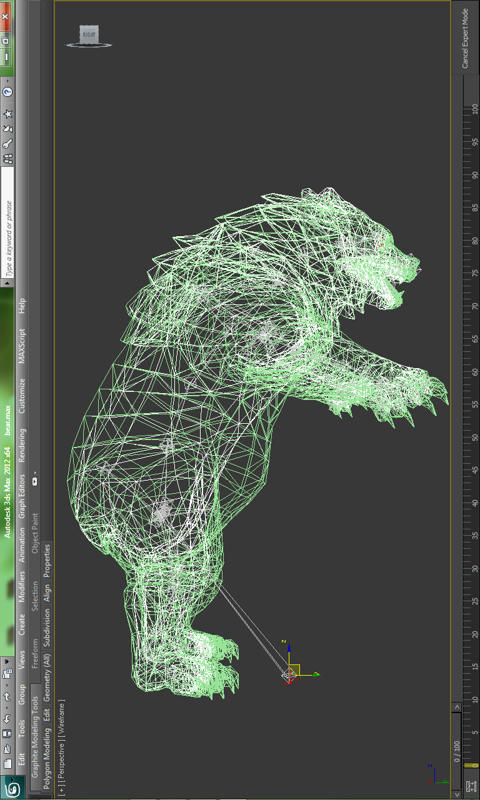Screen dimensions: 480x800
Task: Open the Group menu
Action: [x=21, y=694]
